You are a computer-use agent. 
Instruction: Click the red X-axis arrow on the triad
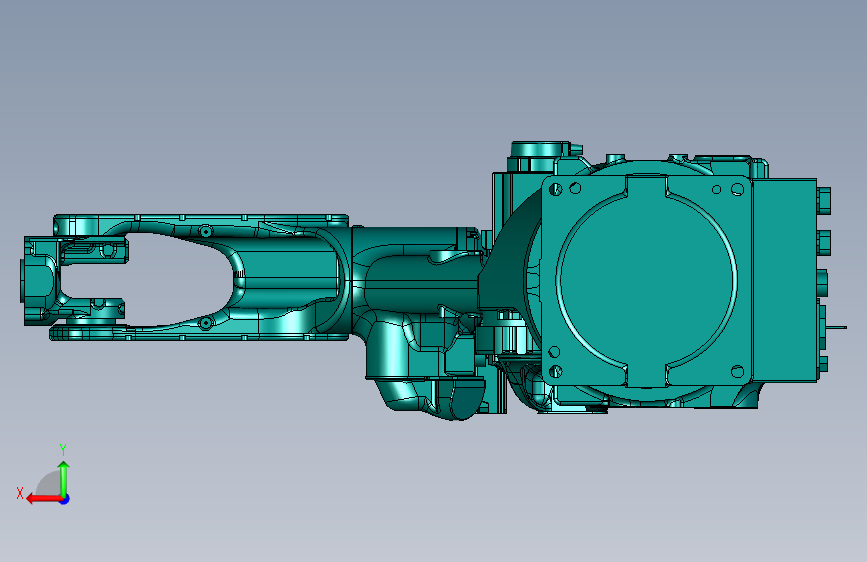pos(43,499)
